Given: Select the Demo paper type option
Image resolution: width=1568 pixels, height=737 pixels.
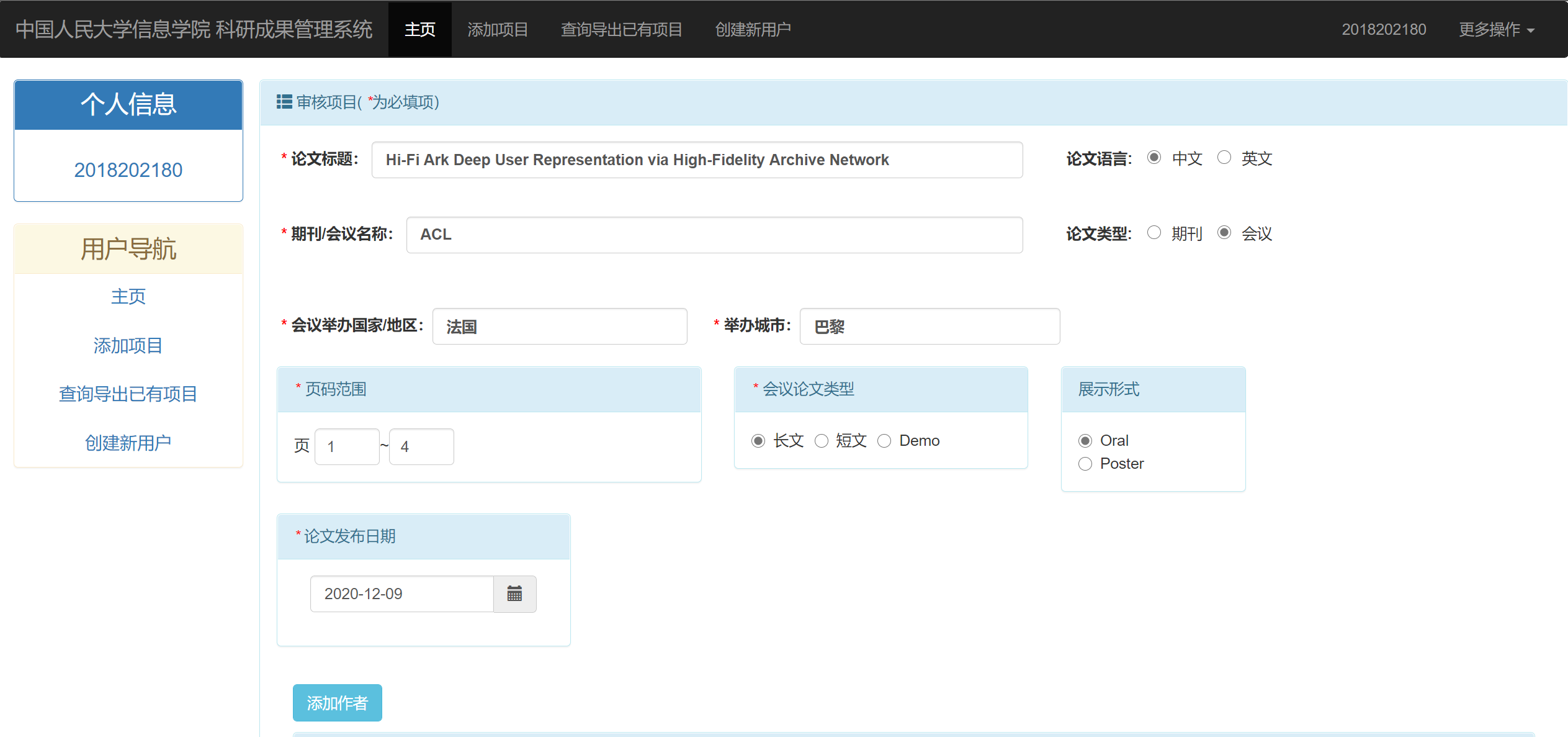Looking at the screenshot, I should click(x=884, y=441).
